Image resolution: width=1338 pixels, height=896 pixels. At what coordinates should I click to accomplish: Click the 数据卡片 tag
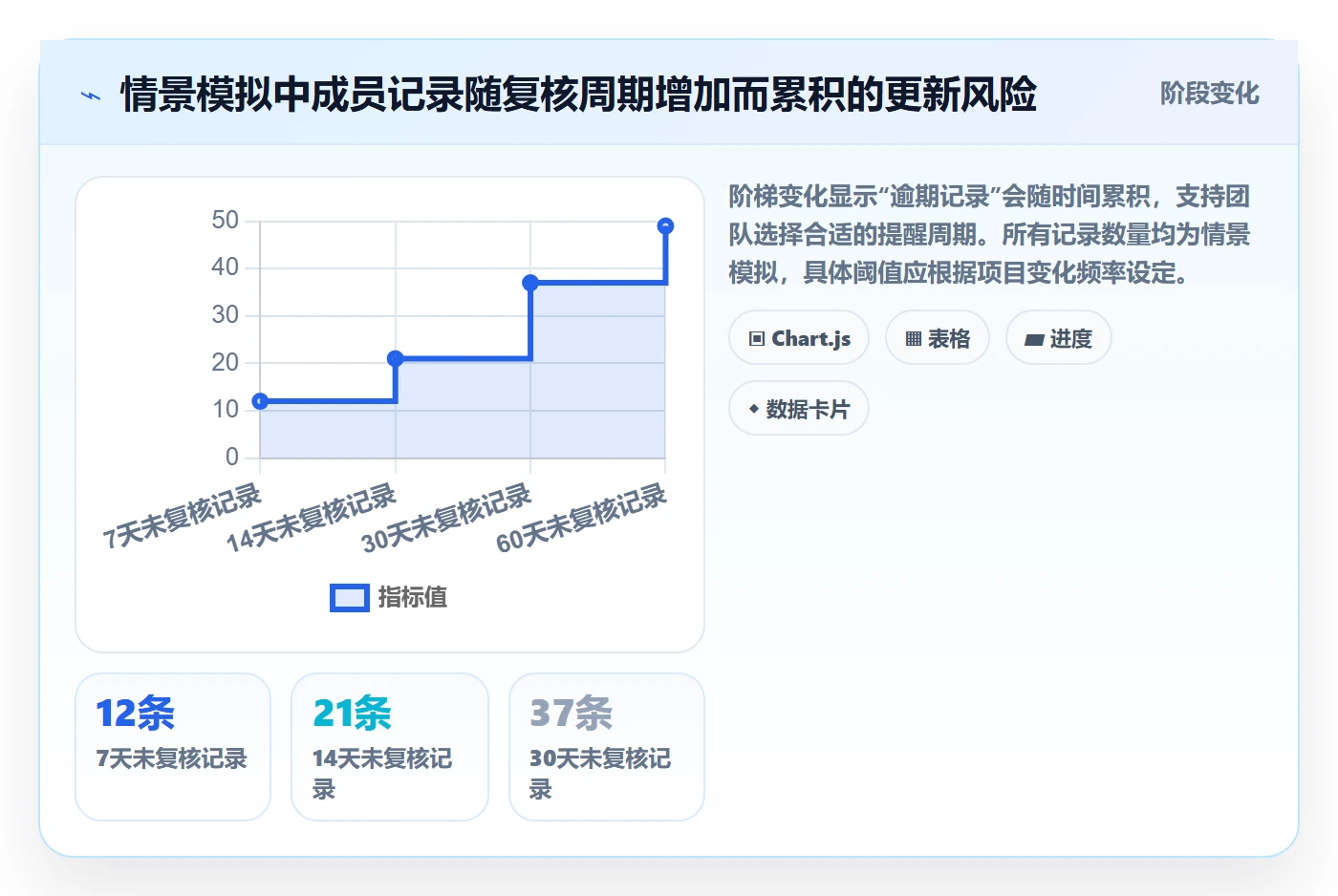click(x=799, y=409)
